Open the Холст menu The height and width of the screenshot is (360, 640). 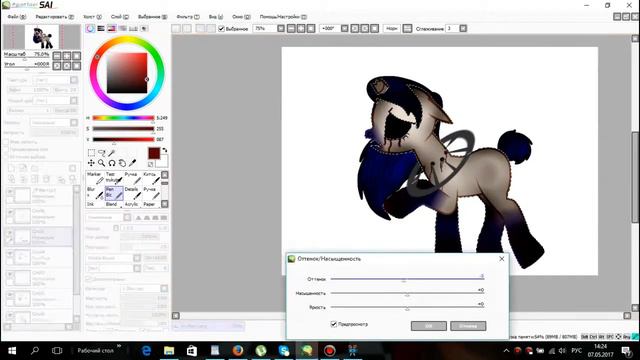pos(93,17)
